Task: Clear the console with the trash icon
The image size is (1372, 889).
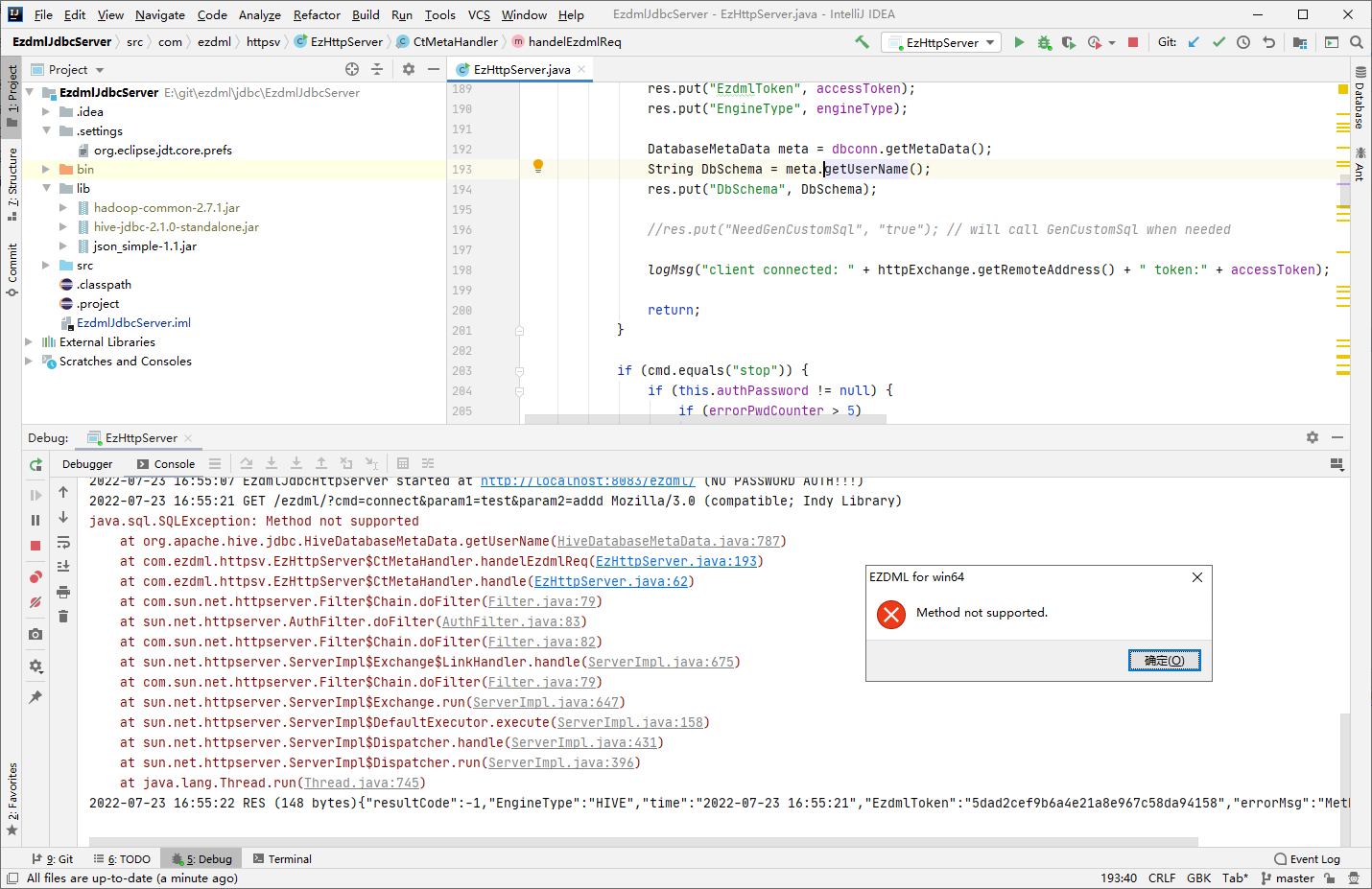Action: point(63,617)
